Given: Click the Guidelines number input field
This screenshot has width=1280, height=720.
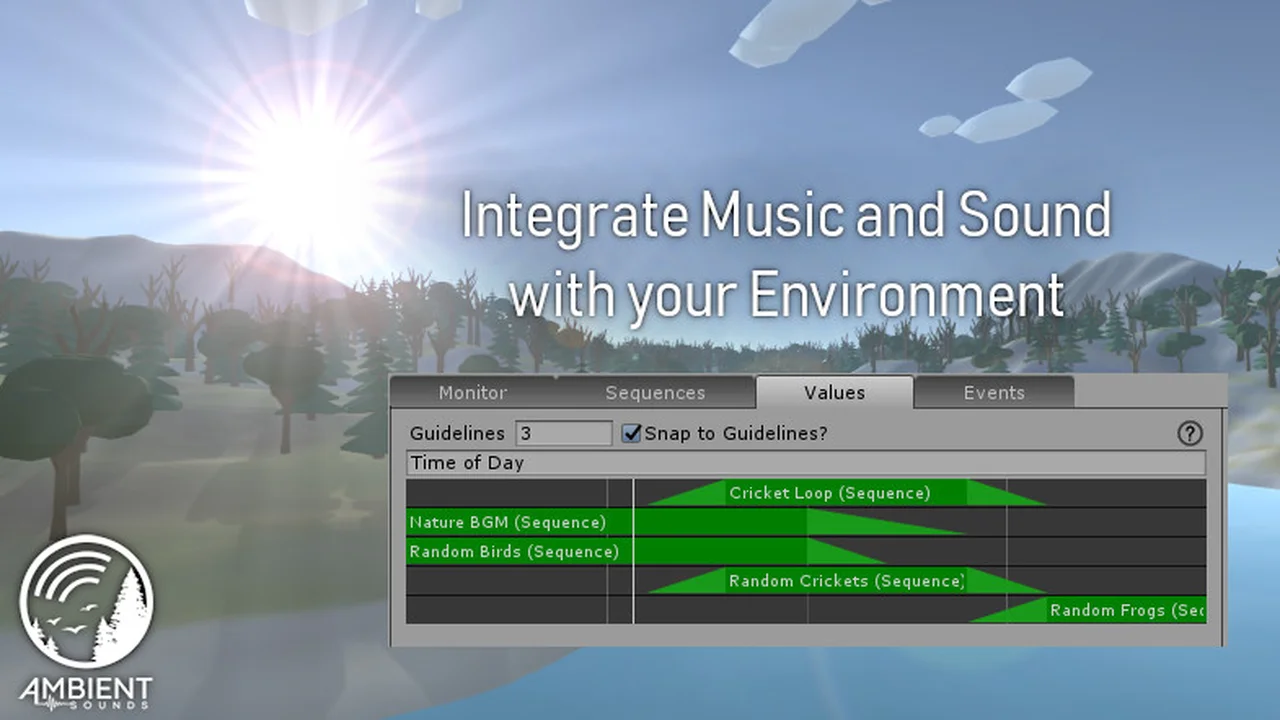Looking at the screenshot, I should [x=564, y=433].
